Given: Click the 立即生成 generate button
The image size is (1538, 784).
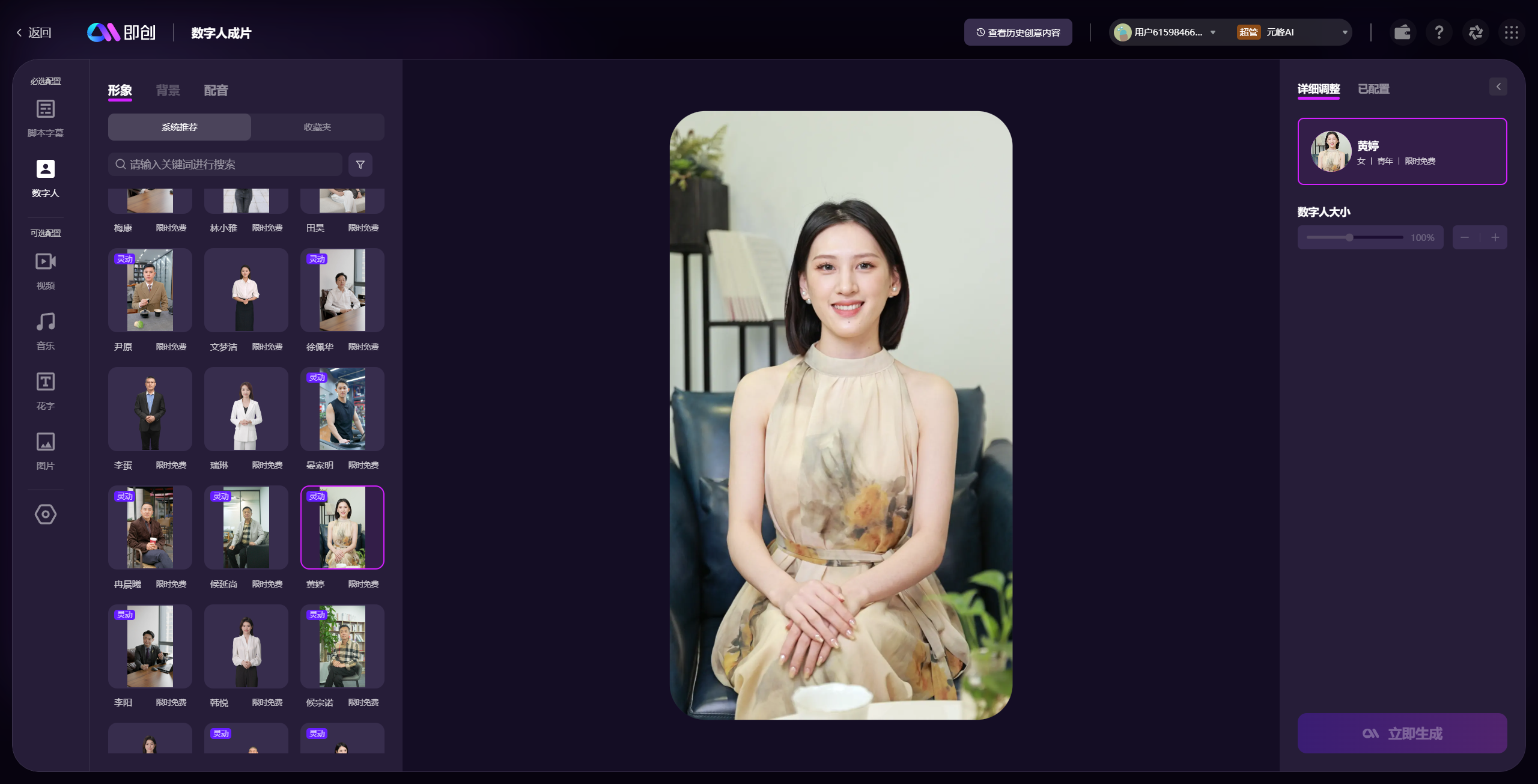Looking at the screenshot, I should [1402, 734].
